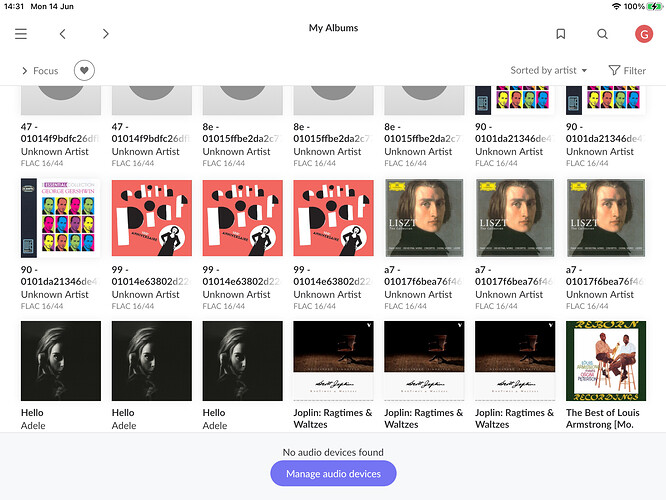Go back with the left arrow
The image size is (666, 500).
point(62,34)
